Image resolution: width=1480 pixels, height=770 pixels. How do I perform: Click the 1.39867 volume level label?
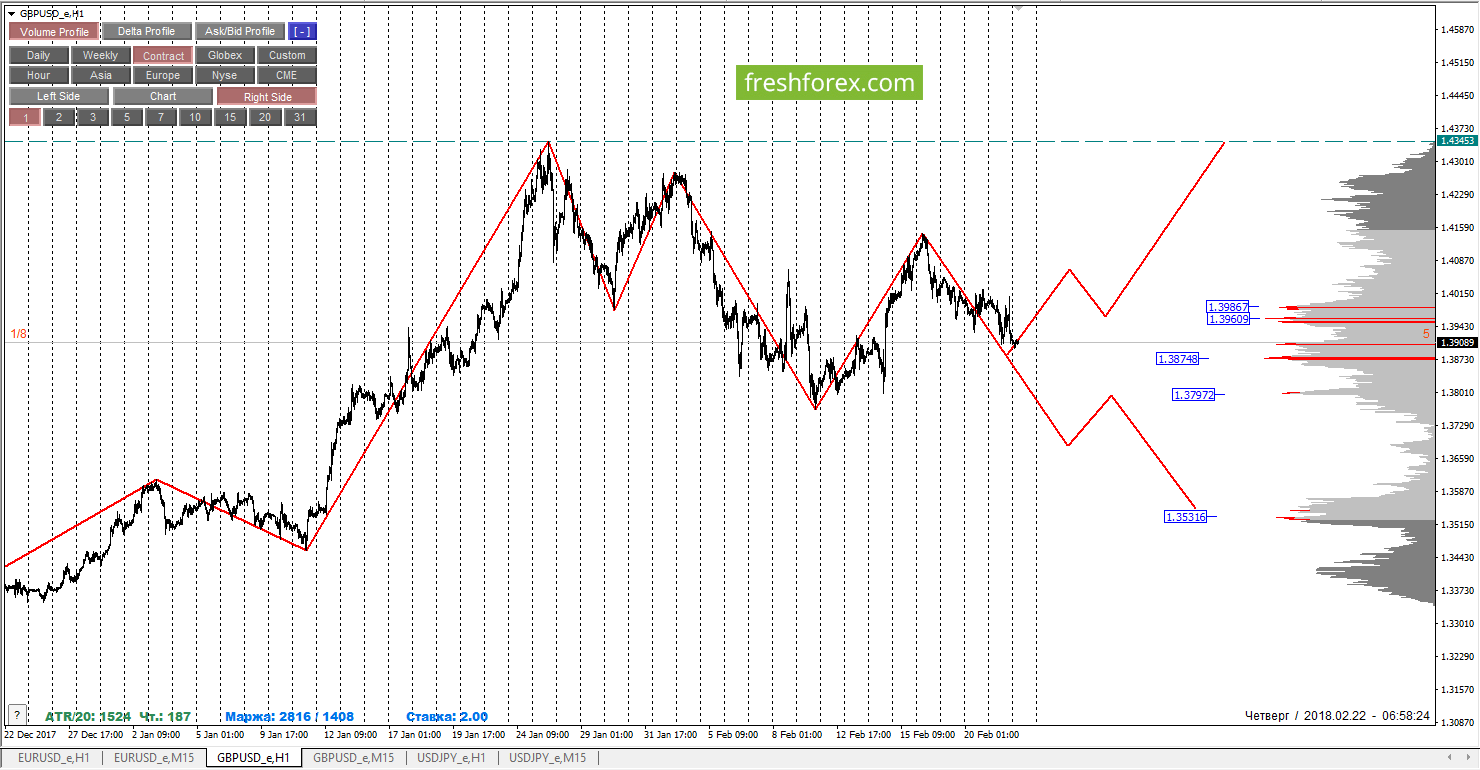tap(1227, 307)
